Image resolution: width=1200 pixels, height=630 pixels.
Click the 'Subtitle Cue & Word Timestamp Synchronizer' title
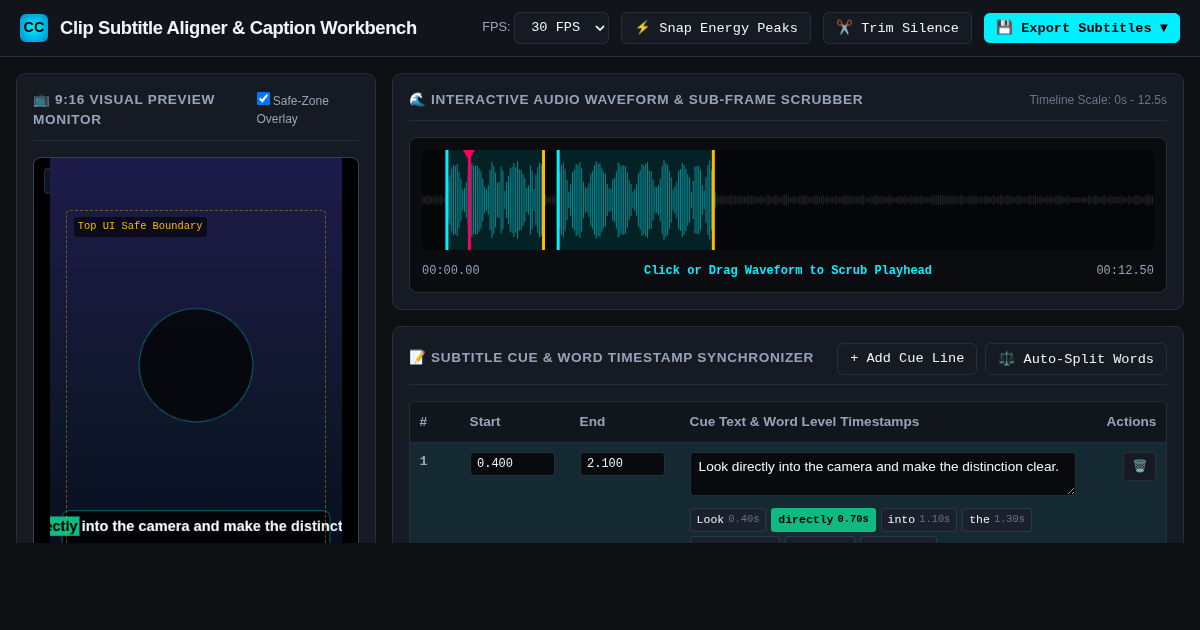[611, 358]
